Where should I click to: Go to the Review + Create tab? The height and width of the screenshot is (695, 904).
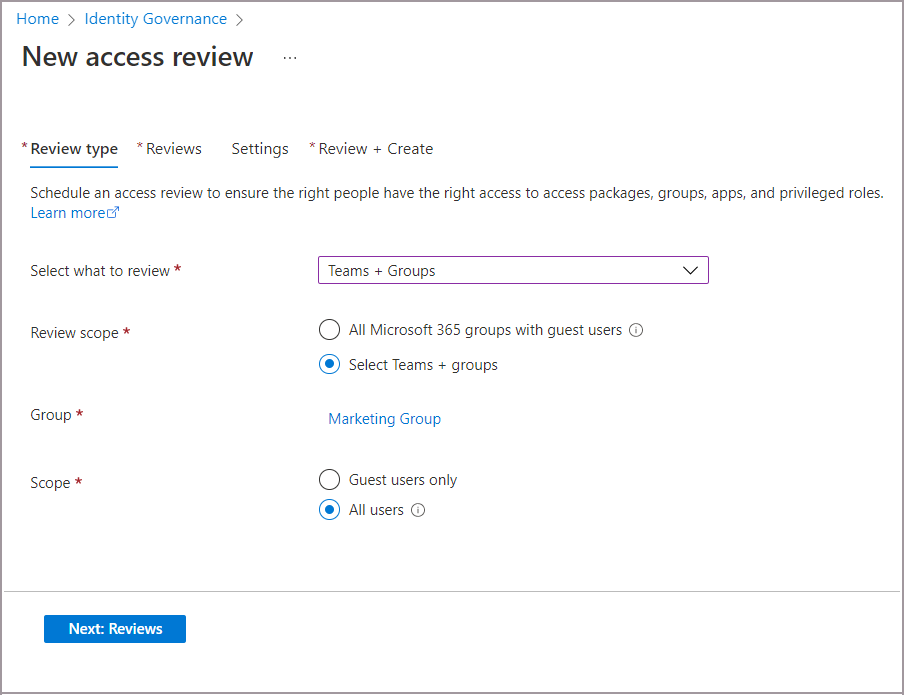[x=375, y=149]
